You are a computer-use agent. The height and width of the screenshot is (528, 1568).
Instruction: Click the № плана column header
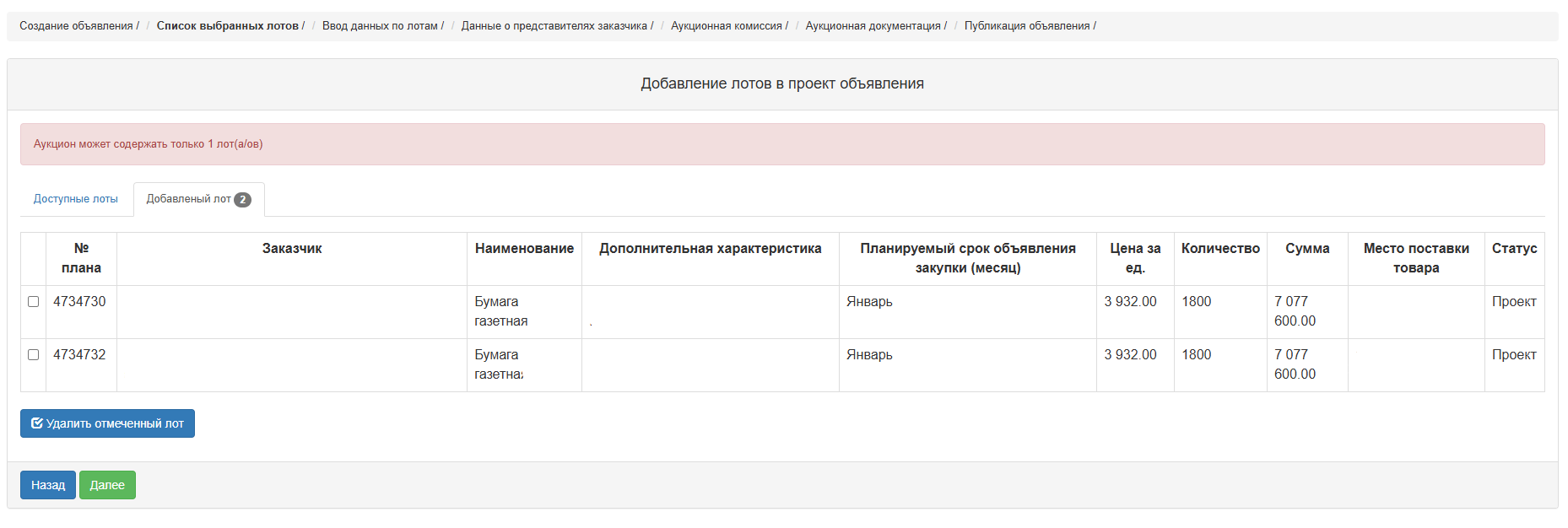coord(81,258)
